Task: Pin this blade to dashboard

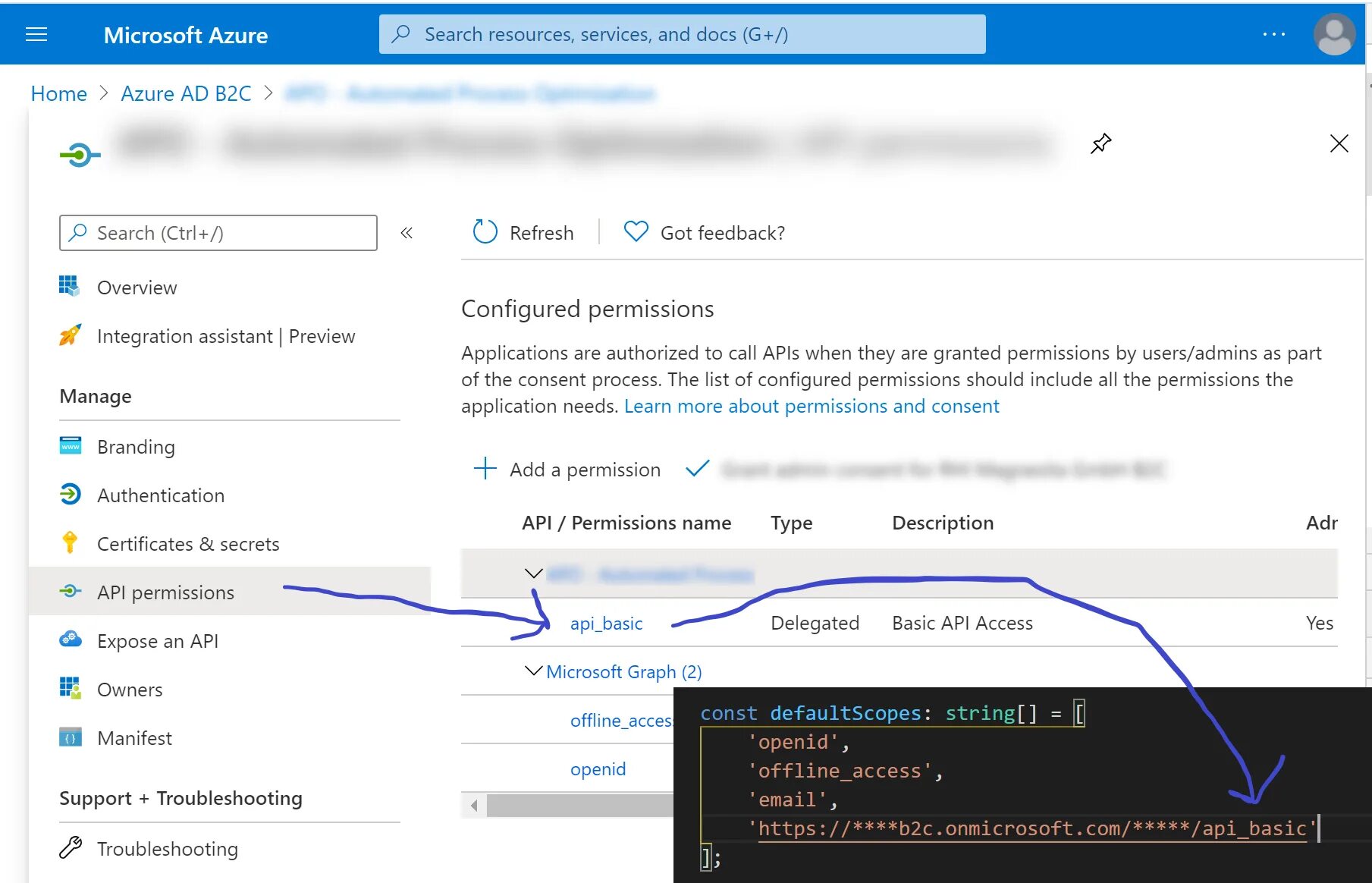Action: point(1100,143)
